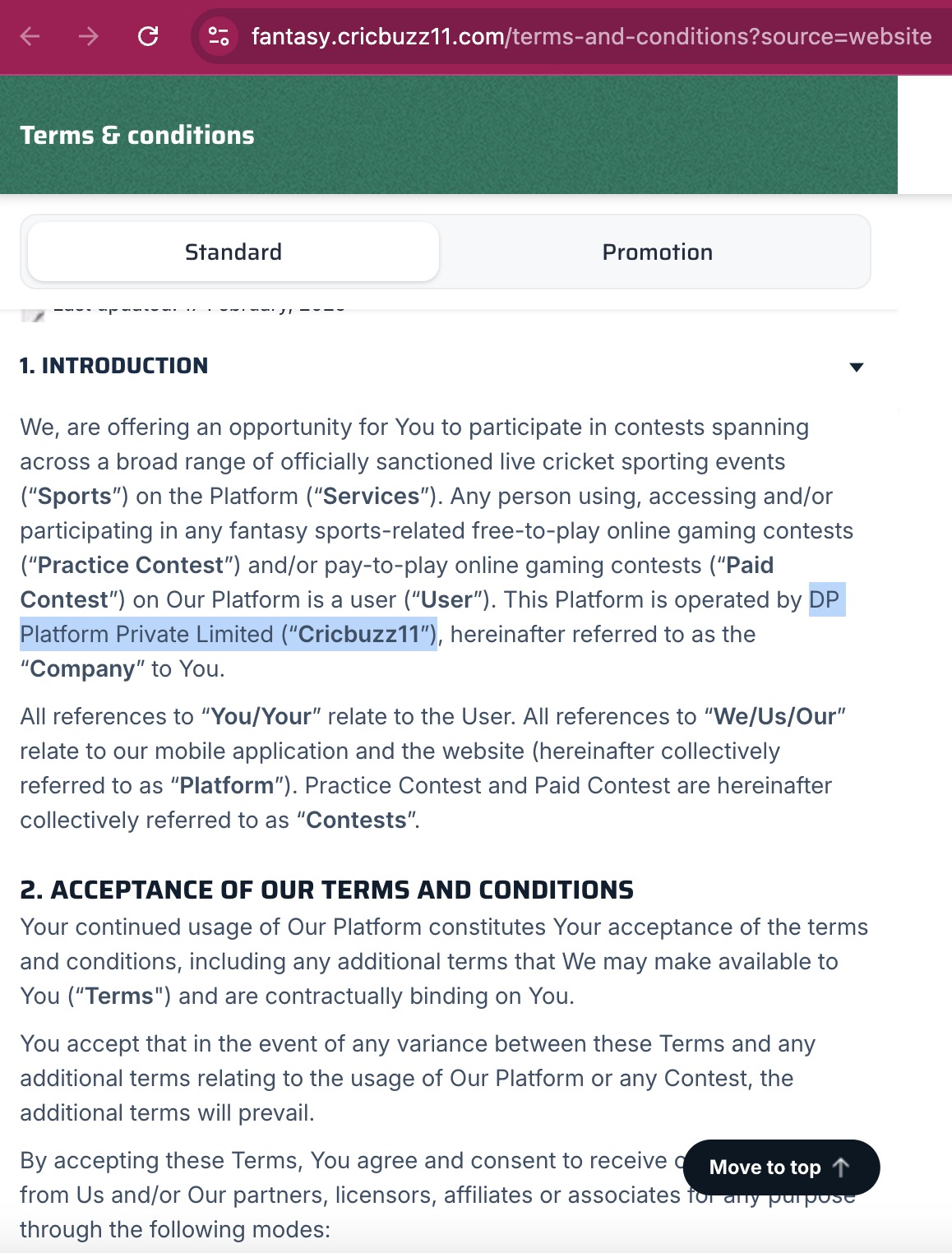
Task: Click the bold Contests term
Action: [x=357, y=820]
